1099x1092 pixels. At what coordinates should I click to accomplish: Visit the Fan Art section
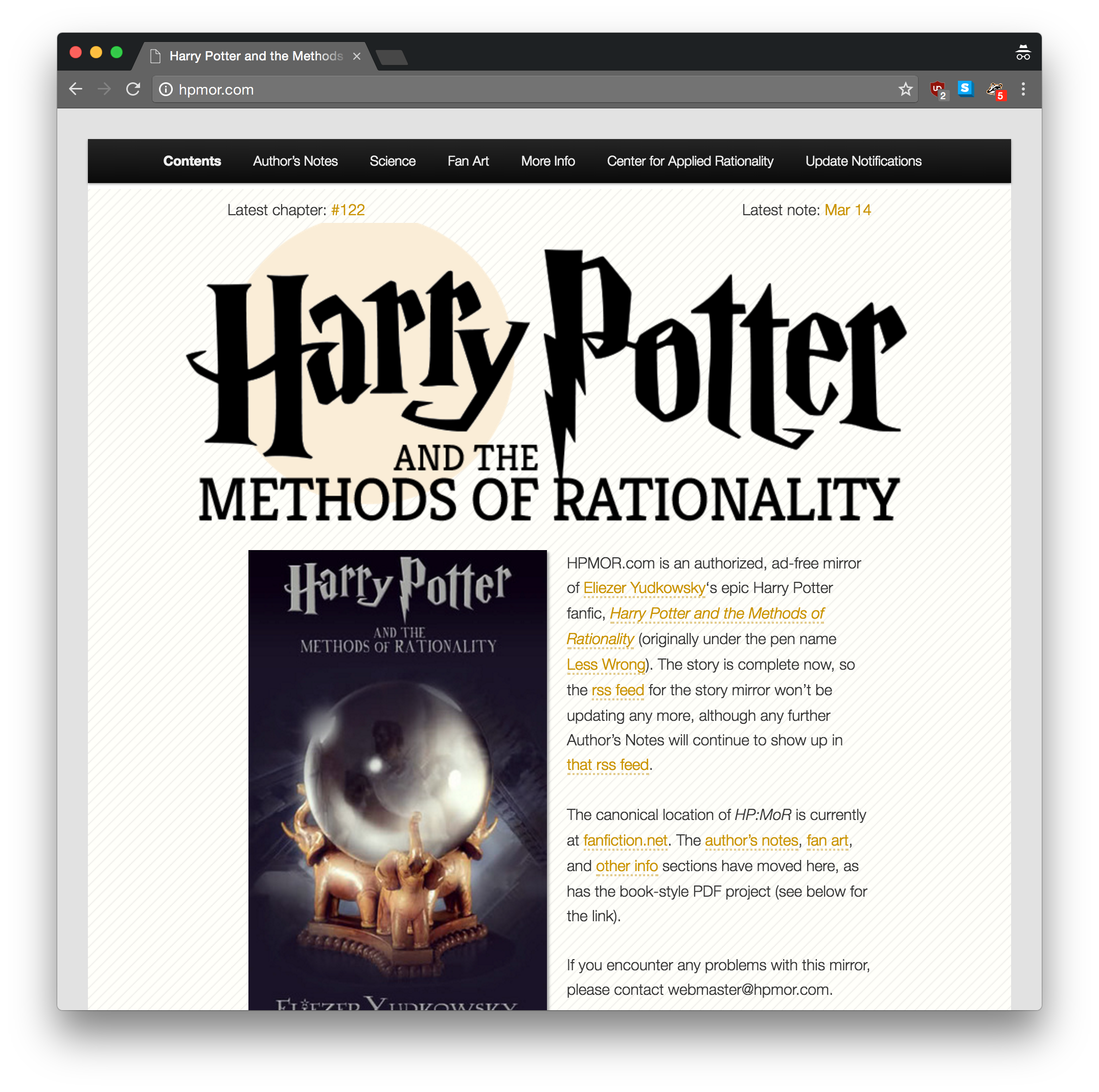(468, 161)
